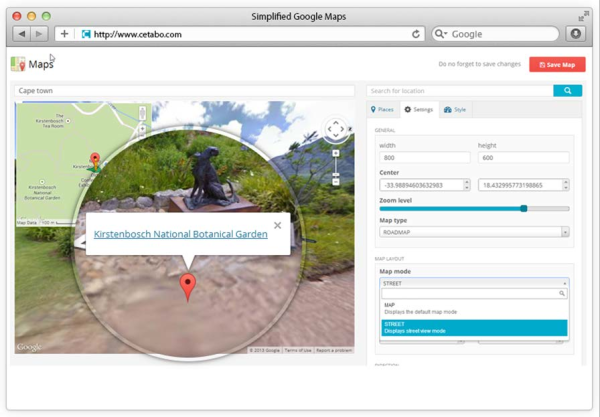
Task: Collapse the Map mode STREET dropdown
Action: (474, 283)
